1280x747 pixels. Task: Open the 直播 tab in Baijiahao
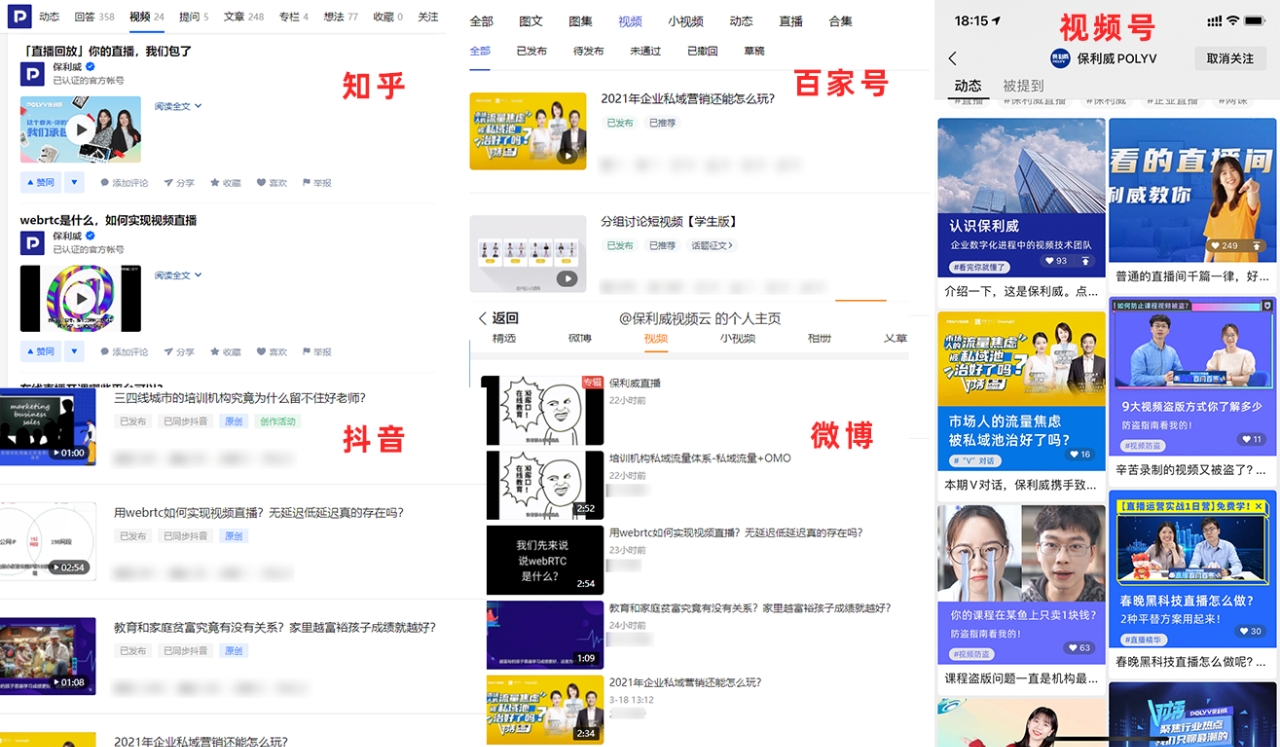(790, 22)
